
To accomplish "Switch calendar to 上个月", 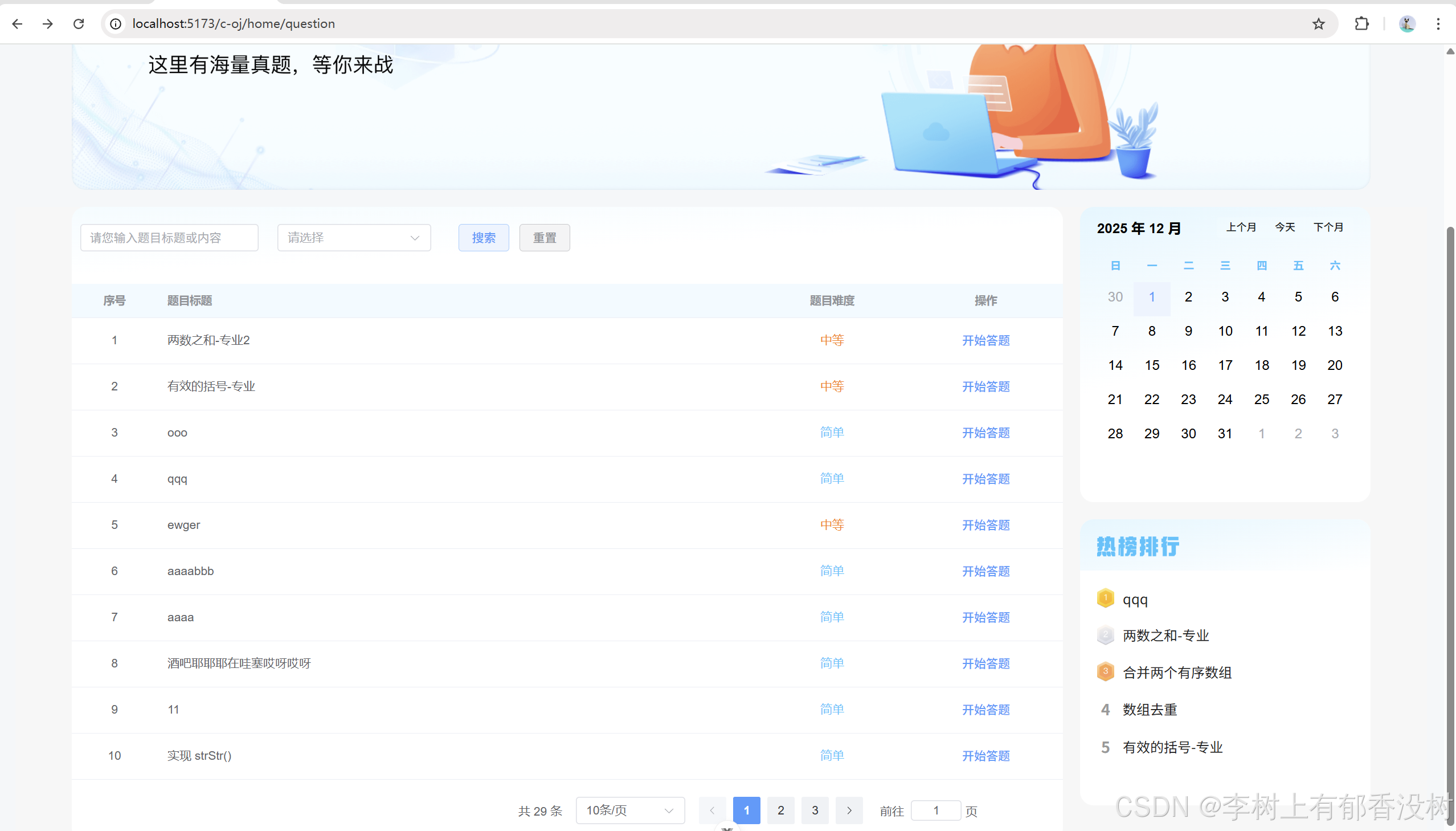I will point(1241,227).
